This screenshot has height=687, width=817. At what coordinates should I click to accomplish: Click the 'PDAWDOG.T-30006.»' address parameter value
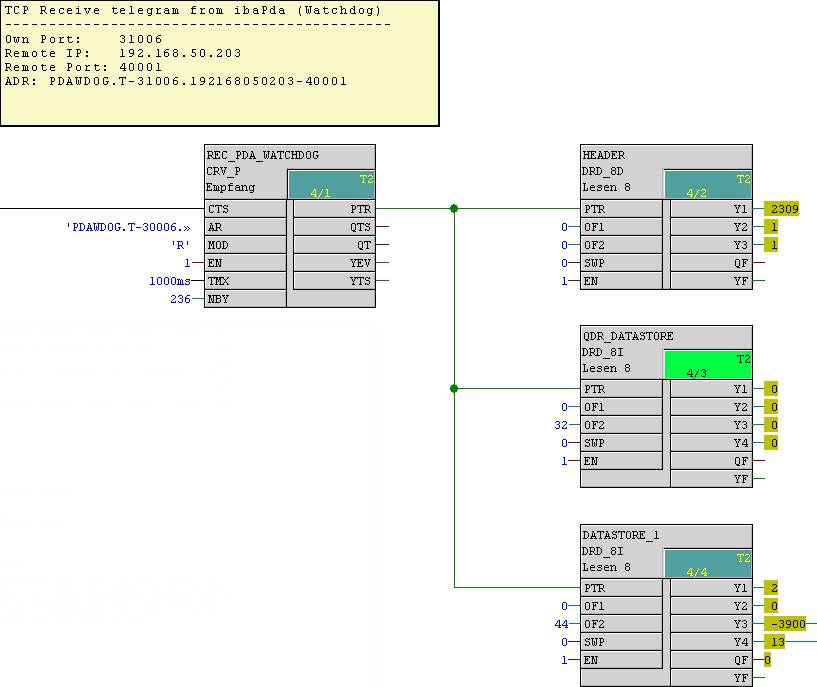pyautogui.click(x=128, y=227)
